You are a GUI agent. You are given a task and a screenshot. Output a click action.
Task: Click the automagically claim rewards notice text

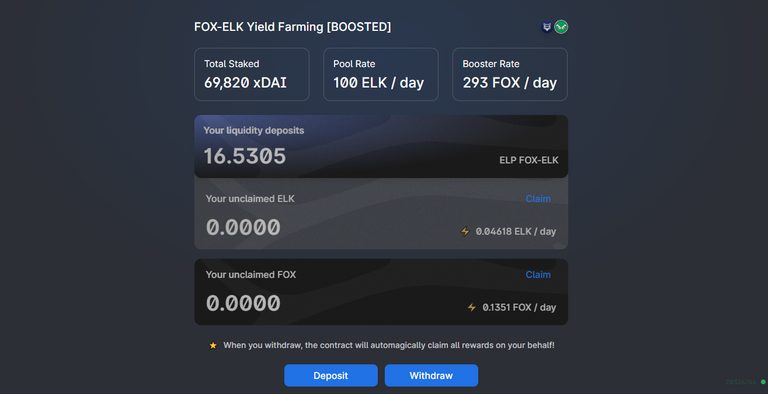389,345
